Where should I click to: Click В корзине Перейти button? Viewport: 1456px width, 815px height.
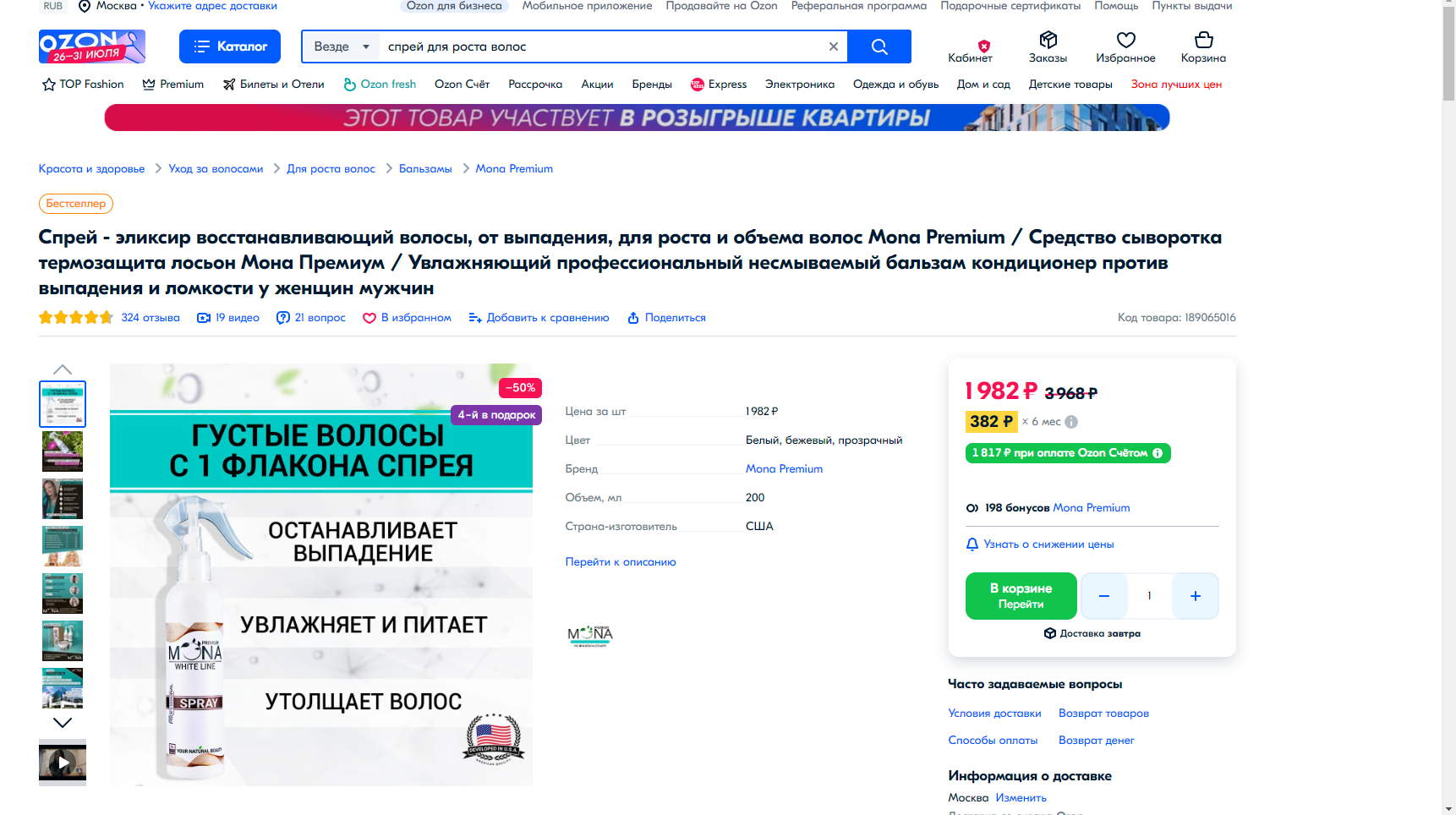tap(1021, 596)
